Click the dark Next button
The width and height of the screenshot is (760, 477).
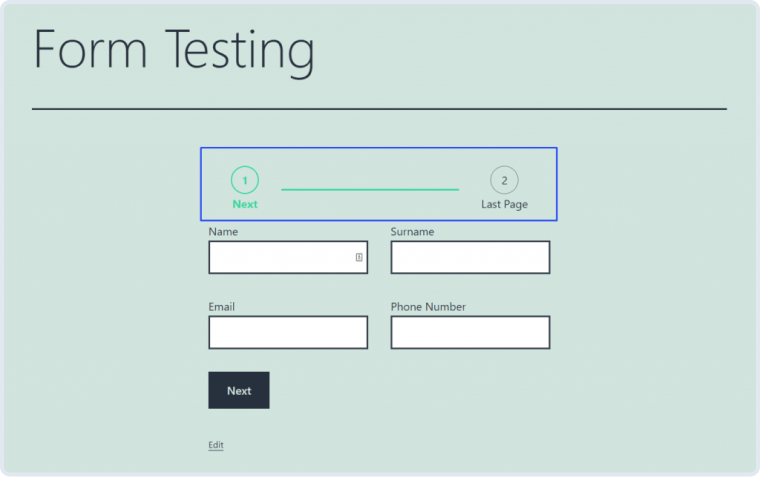pyautogui.click(x=239, y=390)
